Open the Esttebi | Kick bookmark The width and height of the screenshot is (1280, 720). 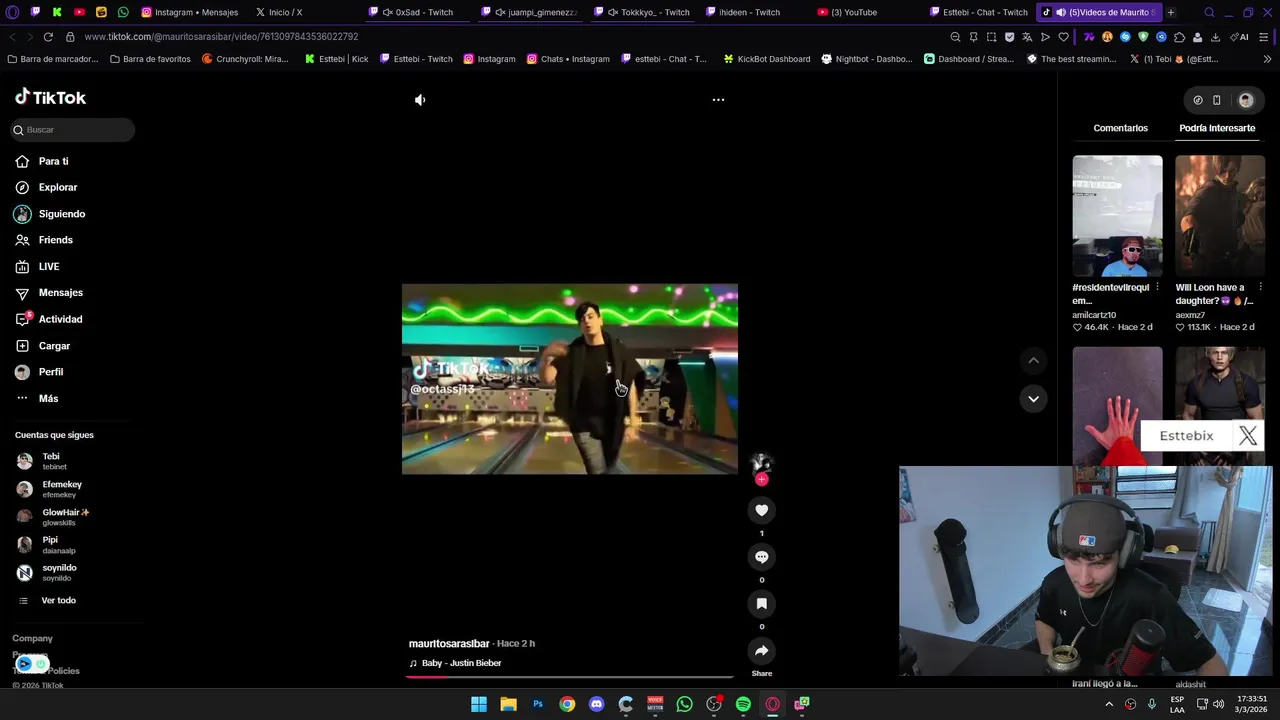(x=336, y=59)
